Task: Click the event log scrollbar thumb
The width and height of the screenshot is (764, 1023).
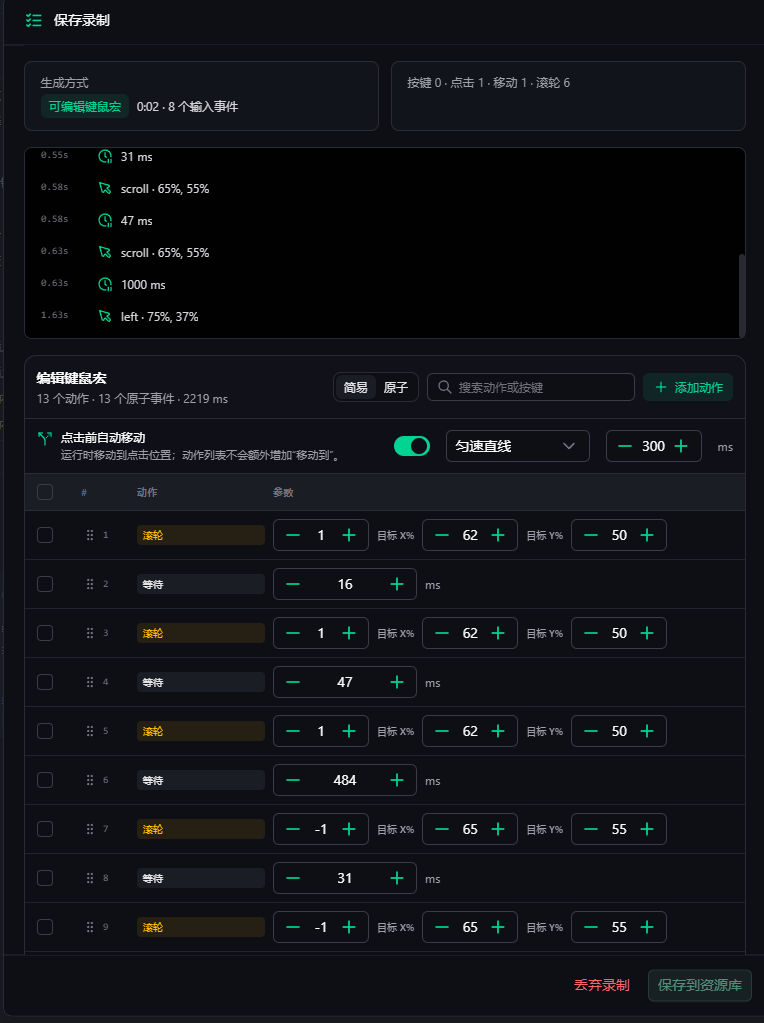Action: coord(741,294)
